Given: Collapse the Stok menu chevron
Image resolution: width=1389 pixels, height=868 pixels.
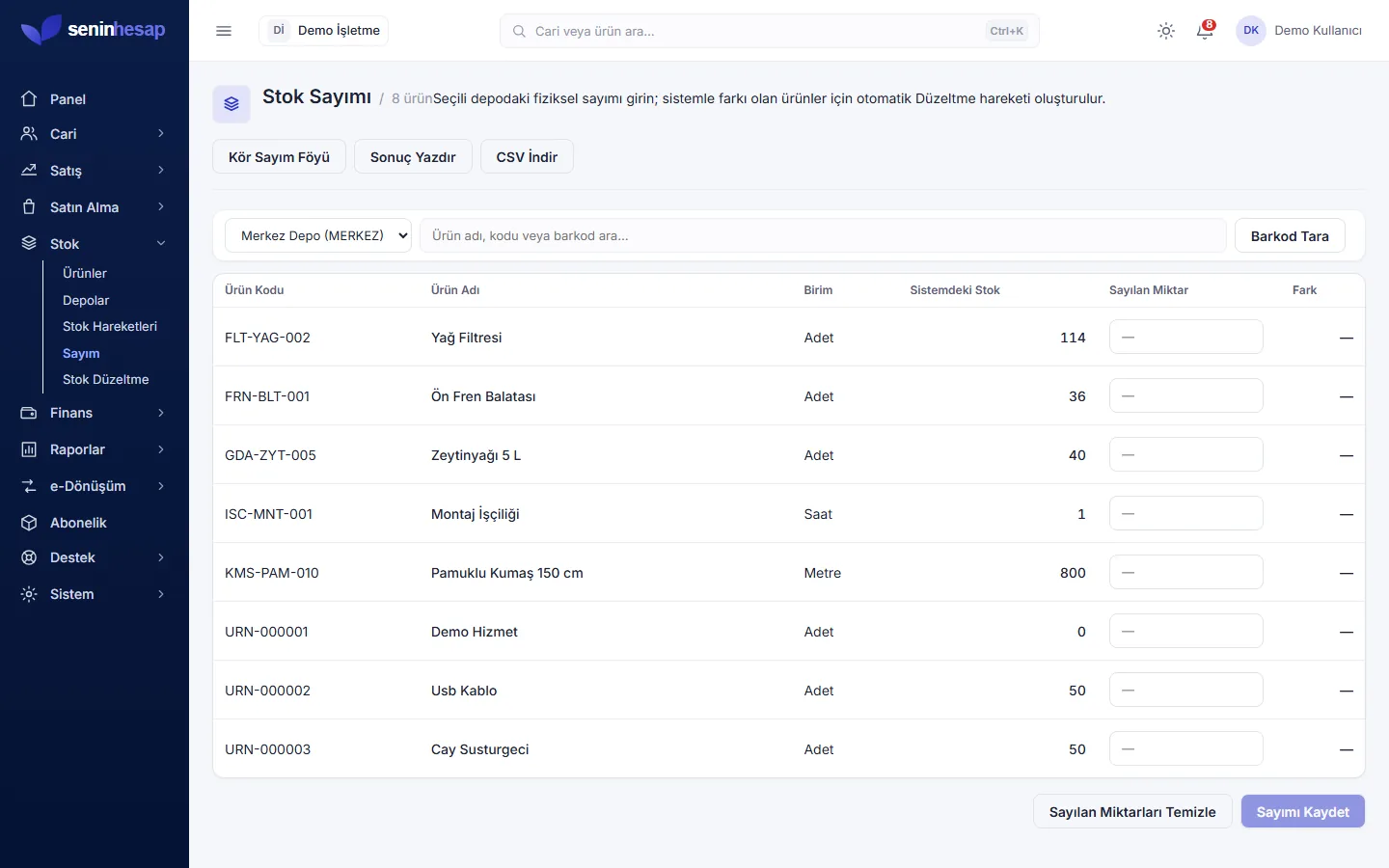Looking at the screenshot, I should click(161, 244).
